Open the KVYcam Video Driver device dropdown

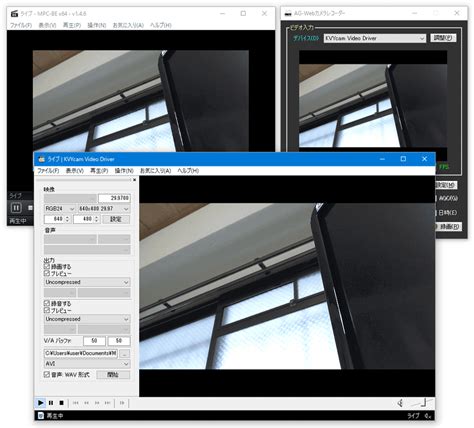(x=375, y=38)
